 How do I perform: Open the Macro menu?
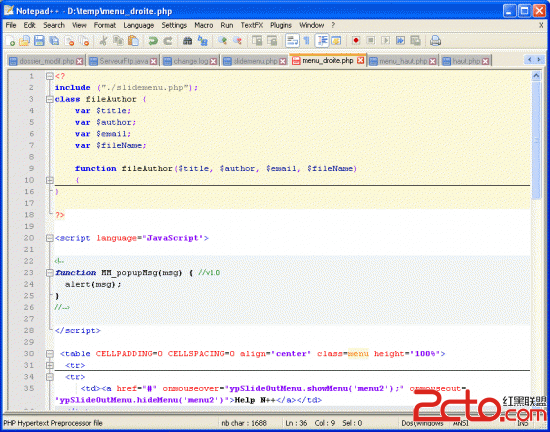pos(204,25)
